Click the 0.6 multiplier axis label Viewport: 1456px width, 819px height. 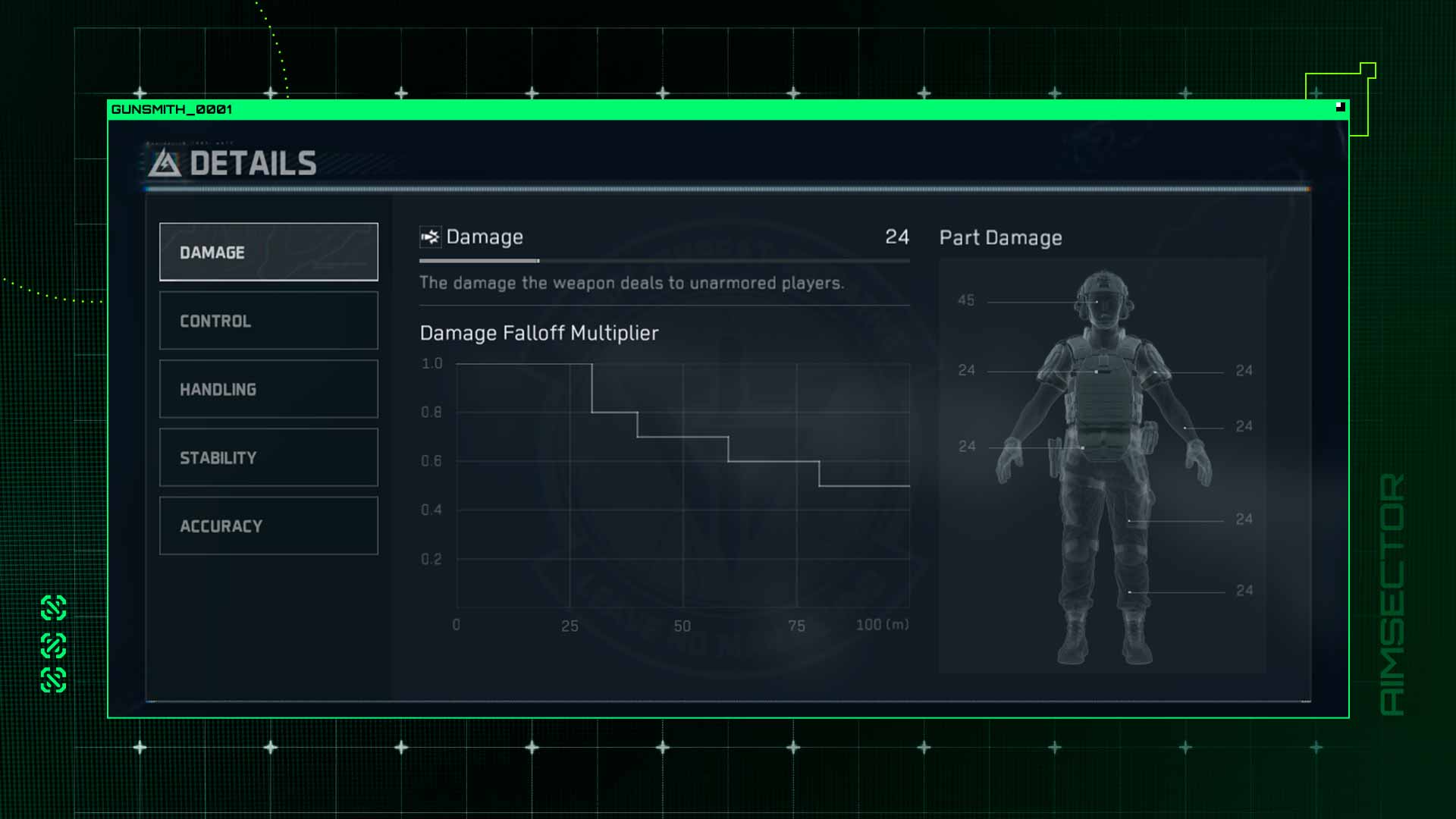[x=431, y=461]
